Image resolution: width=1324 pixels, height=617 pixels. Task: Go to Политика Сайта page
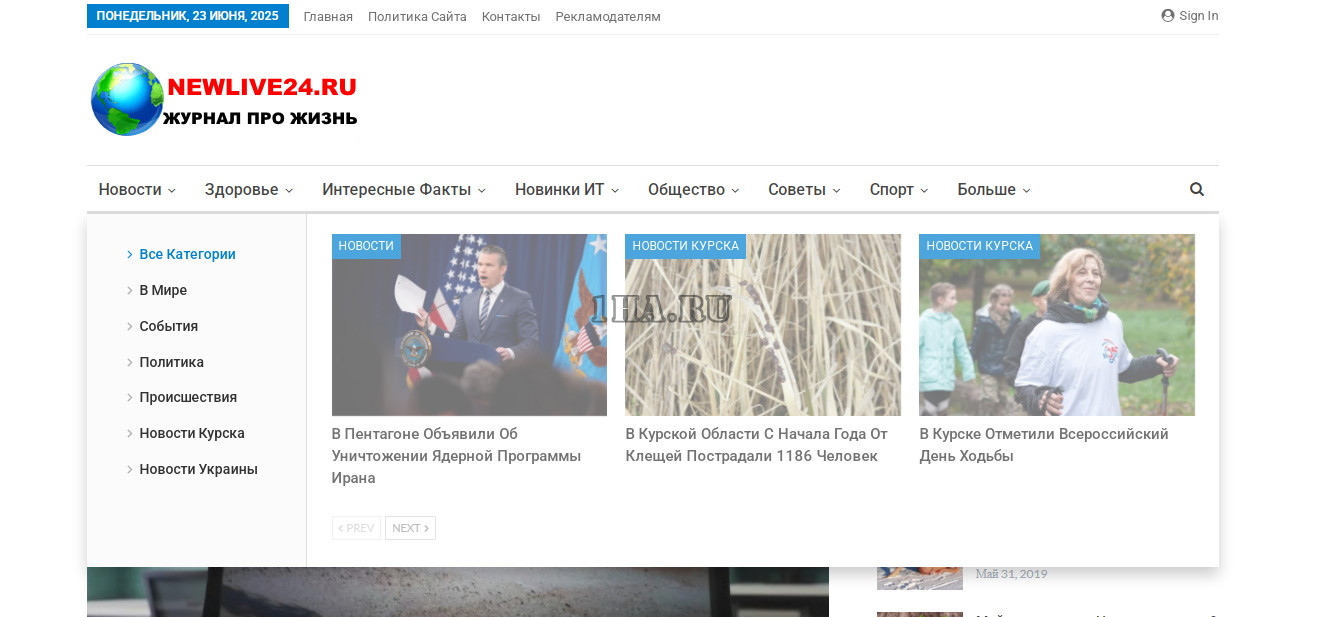pos(417,17)
